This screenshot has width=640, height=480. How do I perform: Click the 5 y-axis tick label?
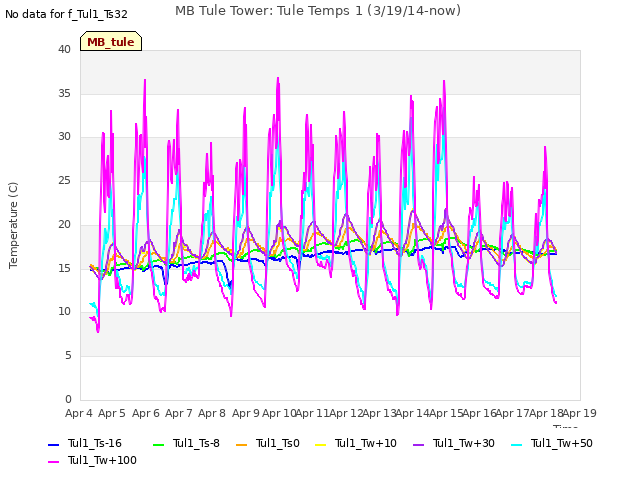[x=68, y=356]
